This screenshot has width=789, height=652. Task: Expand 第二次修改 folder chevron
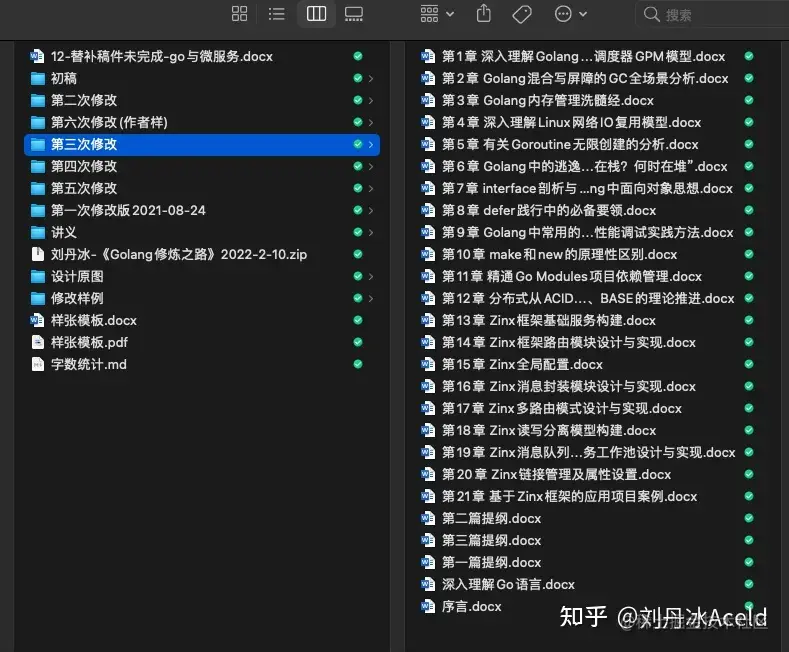(371, 101)
